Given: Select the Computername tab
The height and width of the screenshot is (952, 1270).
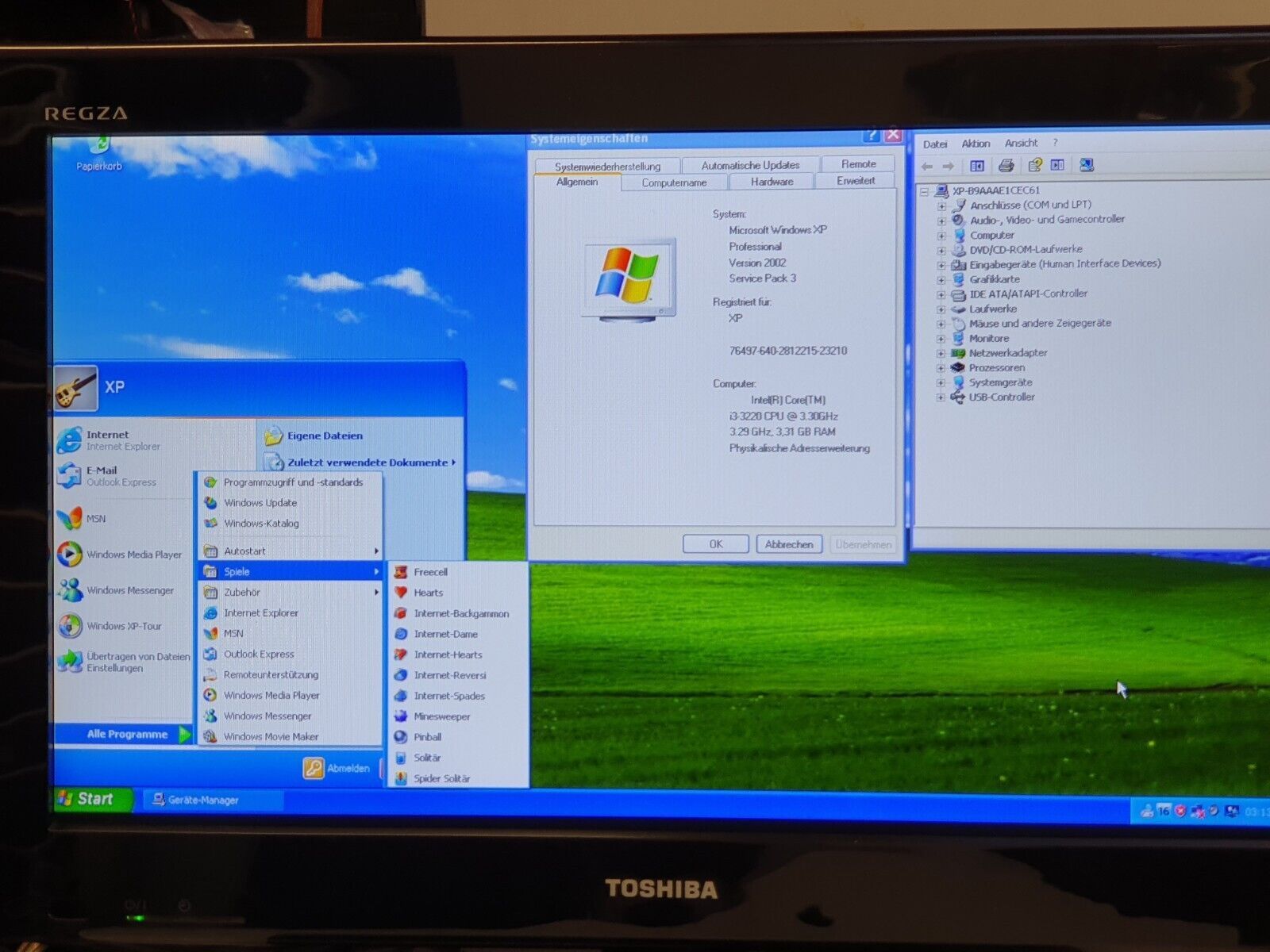Looking at the screenshot, I should (674, 182).
